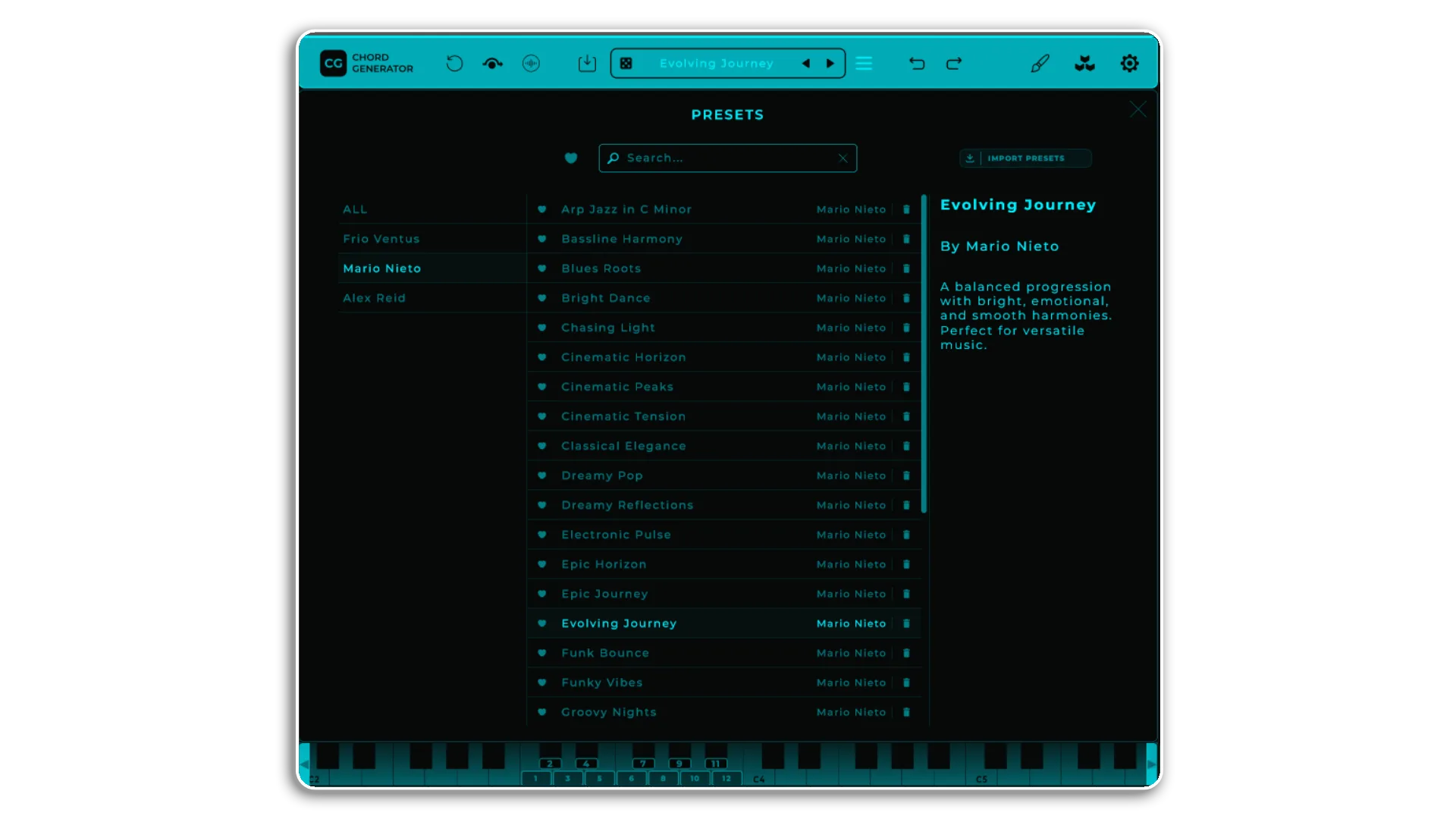The image size is (1456, 819).
Task: Toggle favorite heart for Evolving Journey
Action: [x=542, y=623]
